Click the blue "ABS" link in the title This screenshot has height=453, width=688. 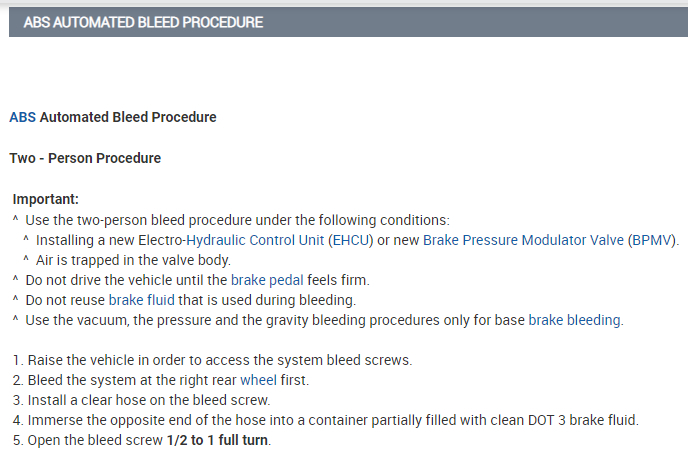22,117
